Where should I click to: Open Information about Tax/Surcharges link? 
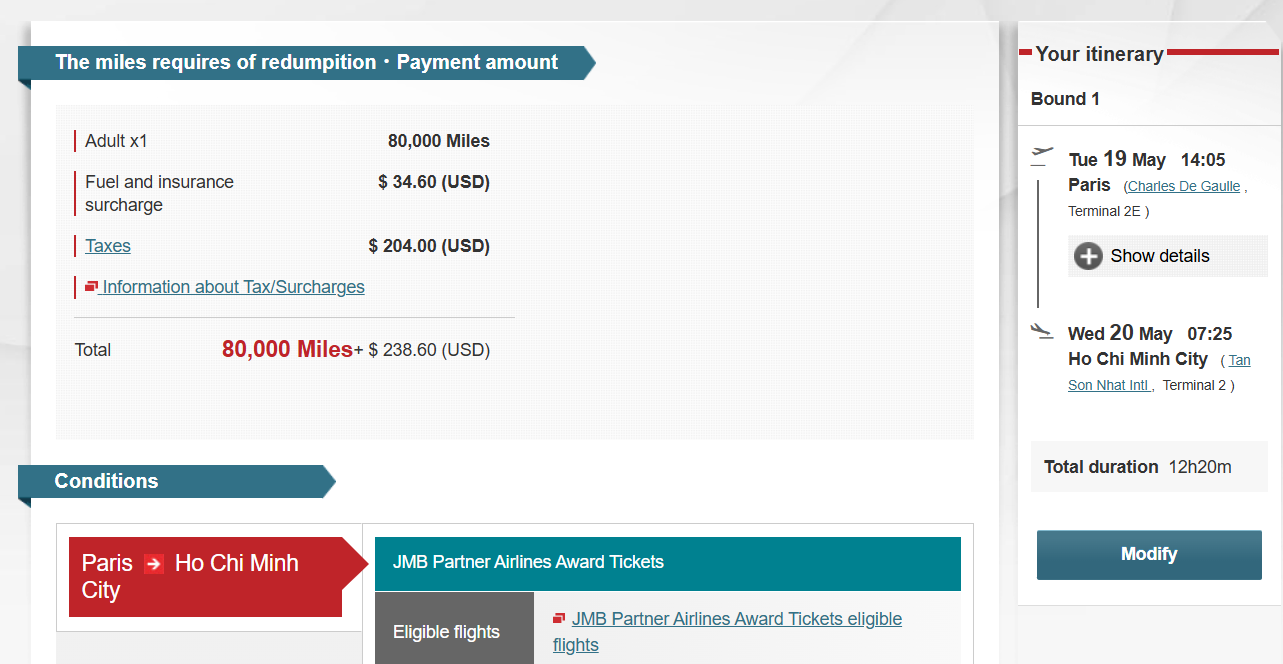[233, 287]
